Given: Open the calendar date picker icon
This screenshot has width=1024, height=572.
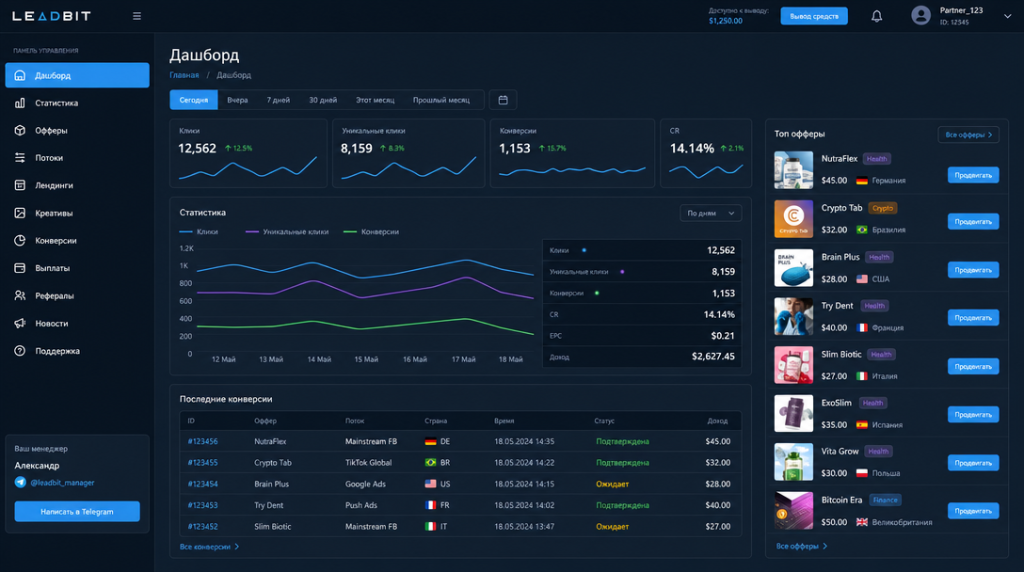Looking at the screenshot, I should click(503, 100).
